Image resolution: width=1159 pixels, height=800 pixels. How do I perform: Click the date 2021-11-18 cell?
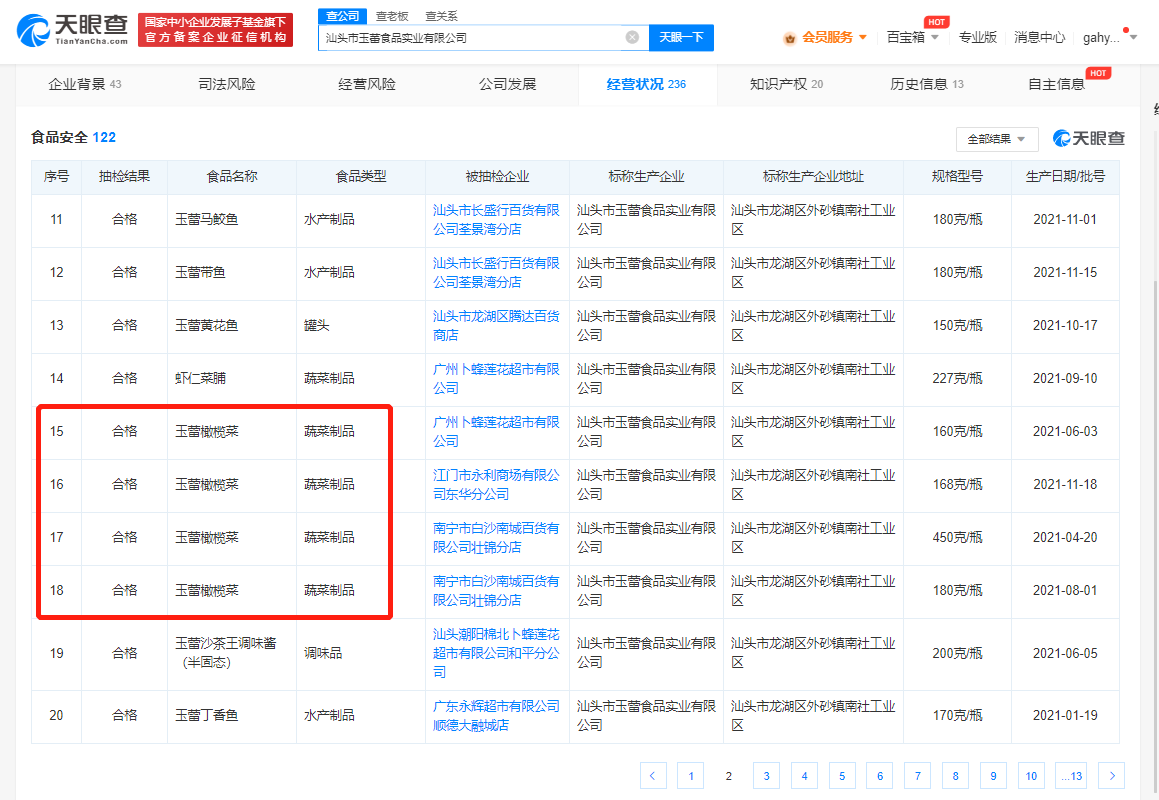[x=1065, y=484]
